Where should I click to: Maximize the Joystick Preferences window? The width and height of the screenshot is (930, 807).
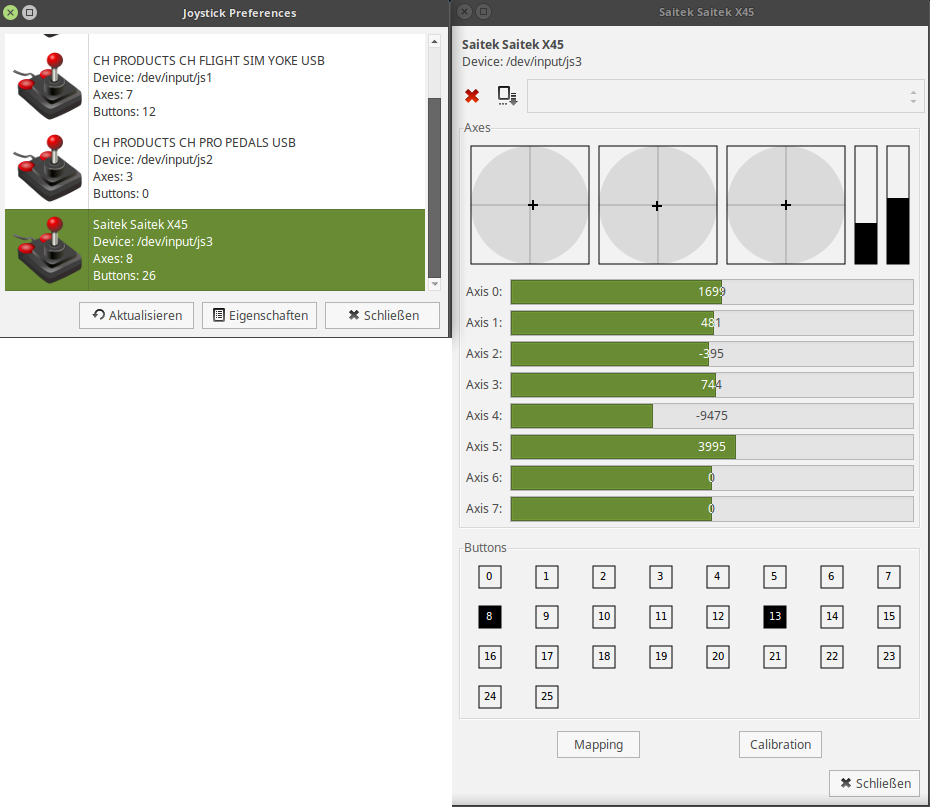[30, 12]
